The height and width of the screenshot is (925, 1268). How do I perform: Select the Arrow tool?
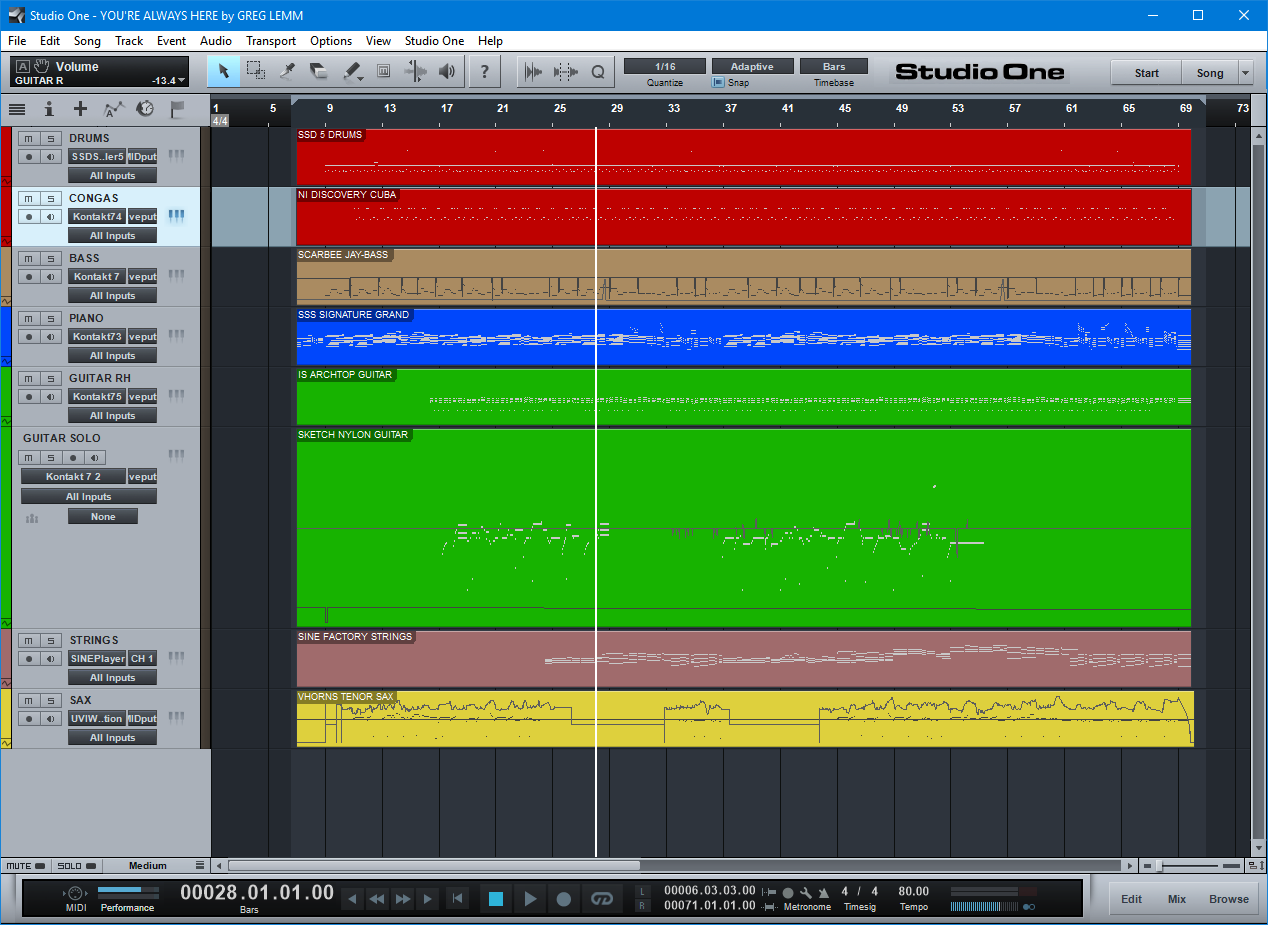click(x=224, y=71)
